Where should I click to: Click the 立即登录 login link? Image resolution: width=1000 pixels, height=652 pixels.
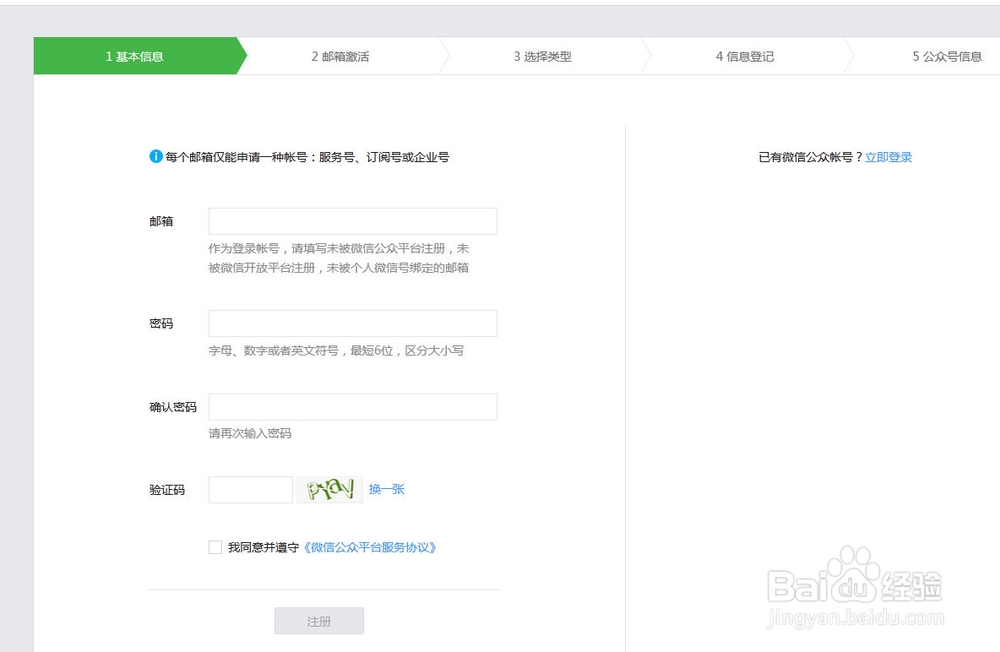(x=888, y=157)
